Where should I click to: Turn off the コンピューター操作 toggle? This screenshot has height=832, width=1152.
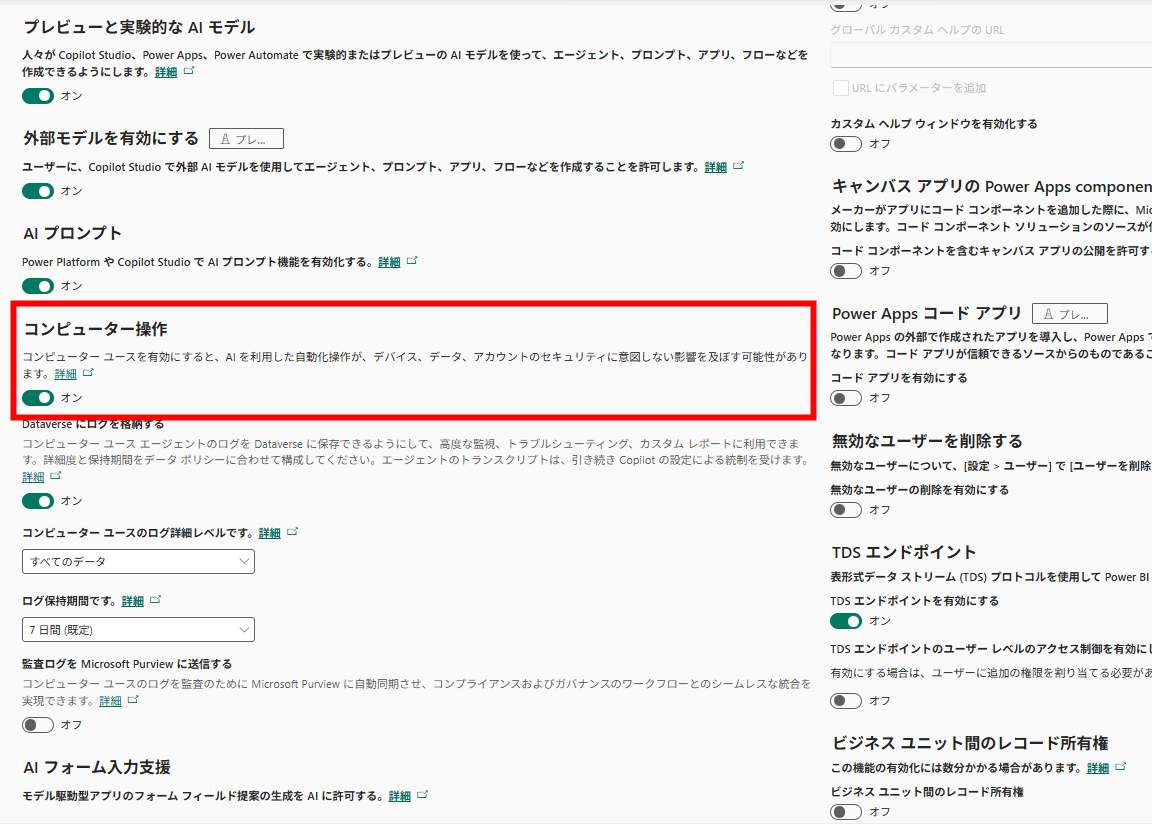click(x=37, y=398)
